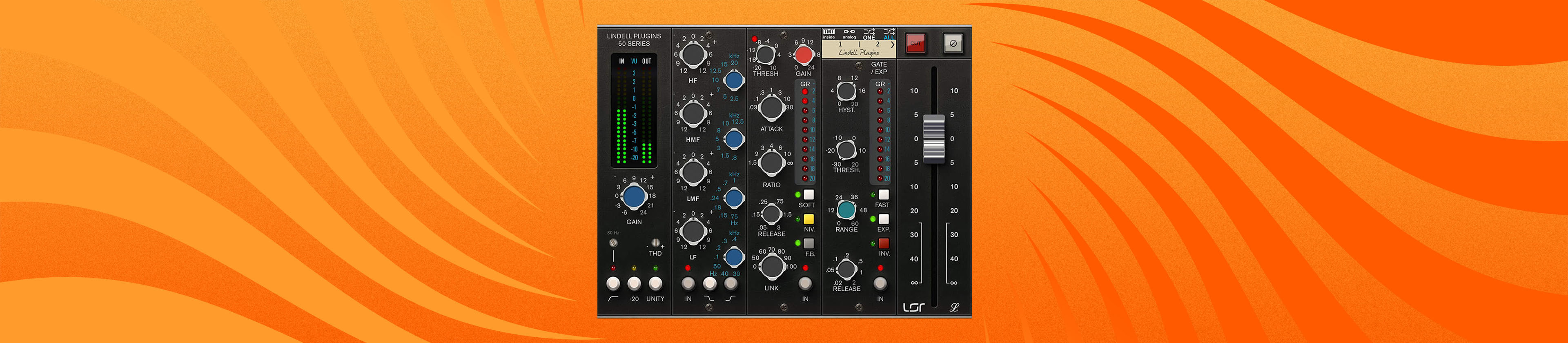
Task: Click the phase invert Ø button
Action: click(x=953, y=43)
